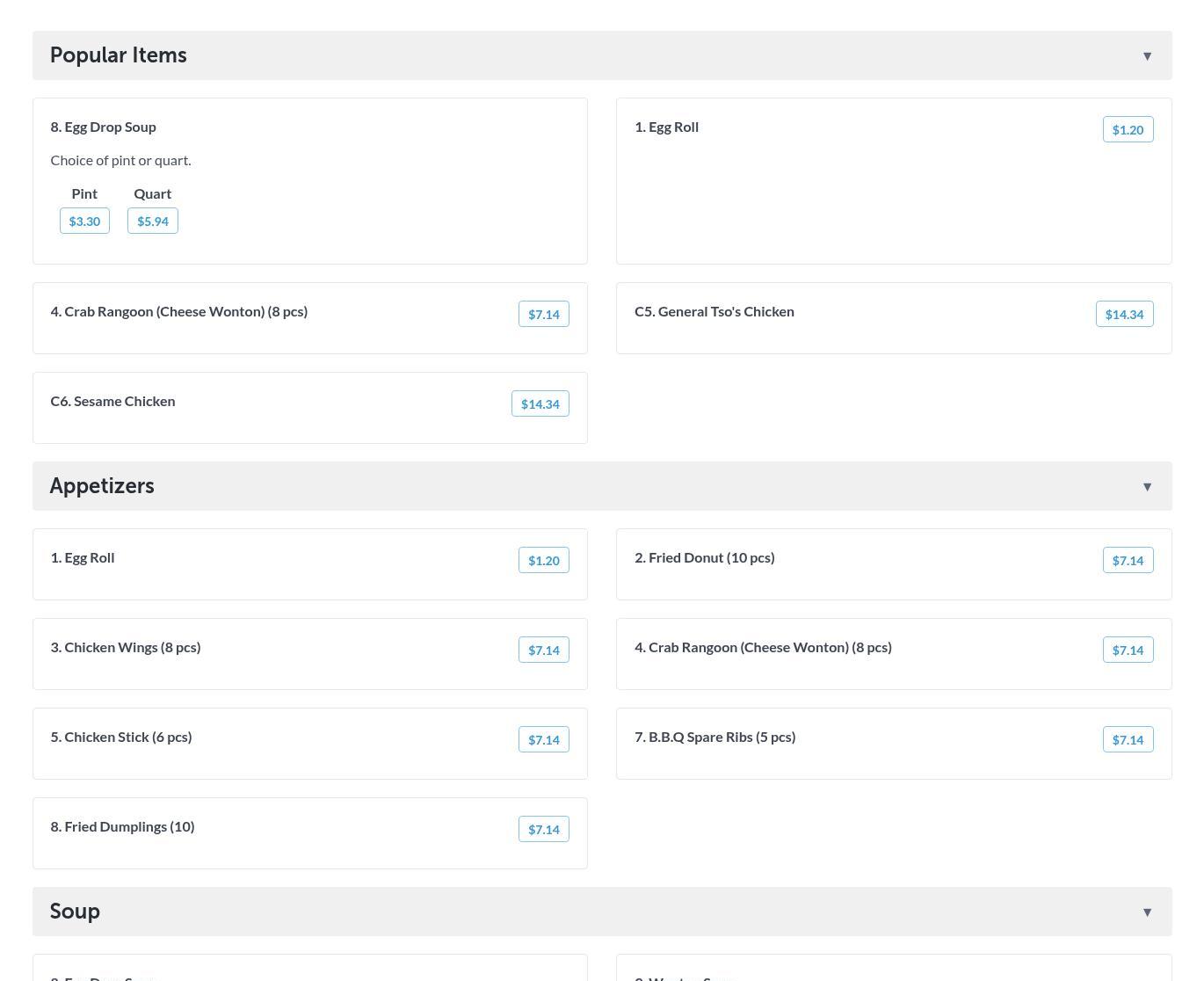
Task: Add B.B.Q Spare Ribs for $7.14
Action: coord(1128,740)
